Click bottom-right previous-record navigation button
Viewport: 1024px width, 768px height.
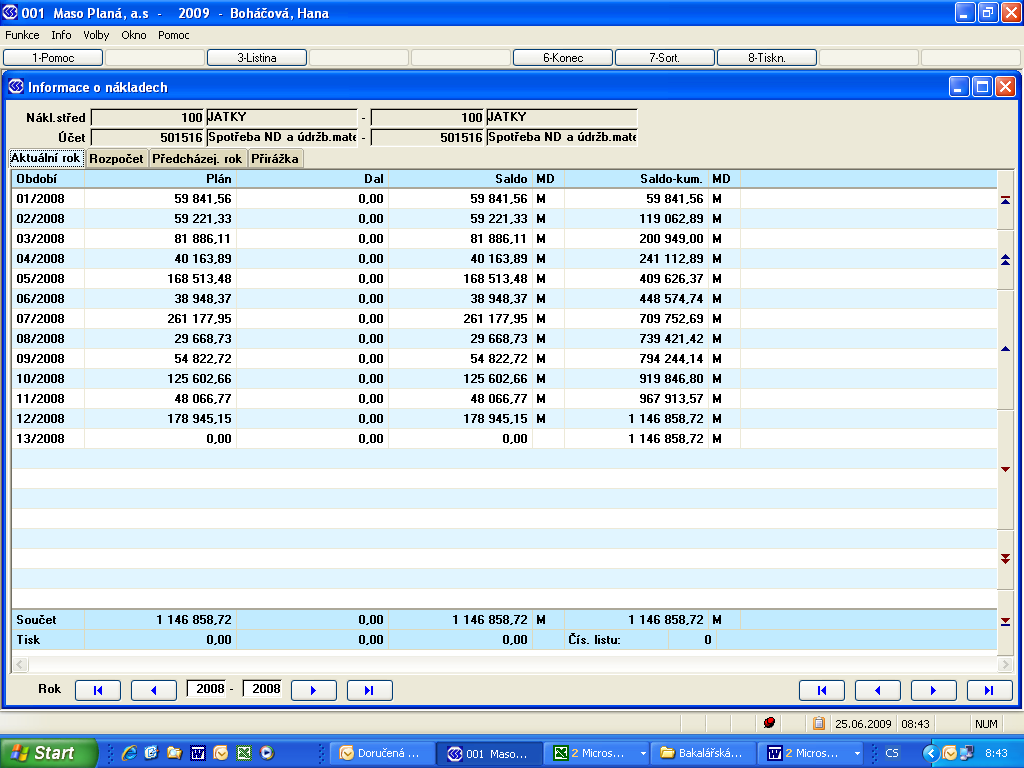pyautogui.click(x=878, y=690)
